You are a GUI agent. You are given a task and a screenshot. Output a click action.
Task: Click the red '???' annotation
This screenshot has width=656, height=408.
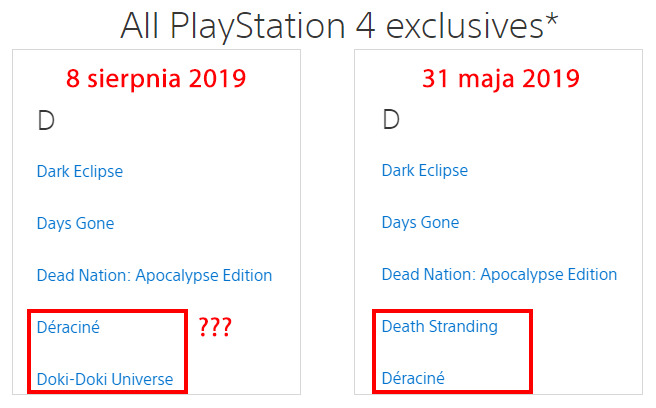click(x=214, y=328)
